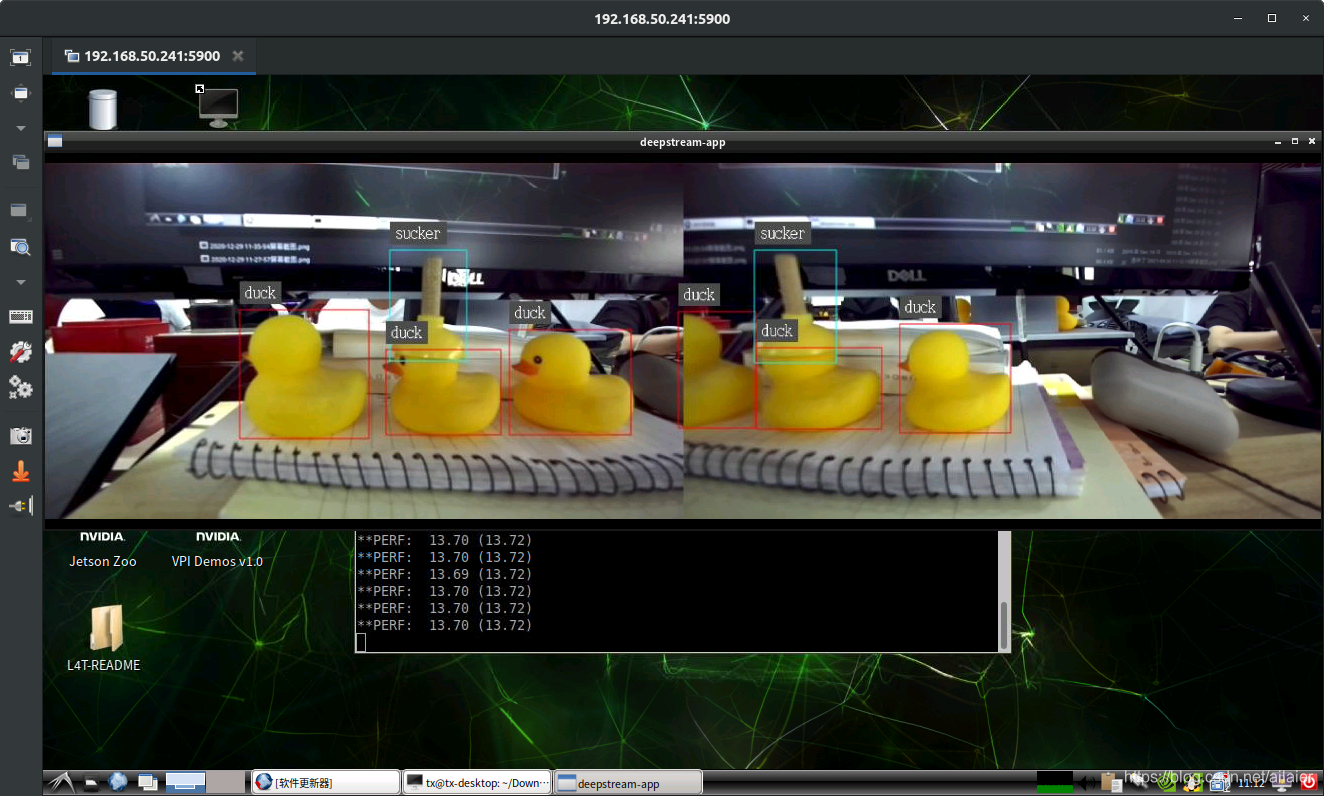
Task: Click the switch tab pages icon
Action: (x=20, y=162)
